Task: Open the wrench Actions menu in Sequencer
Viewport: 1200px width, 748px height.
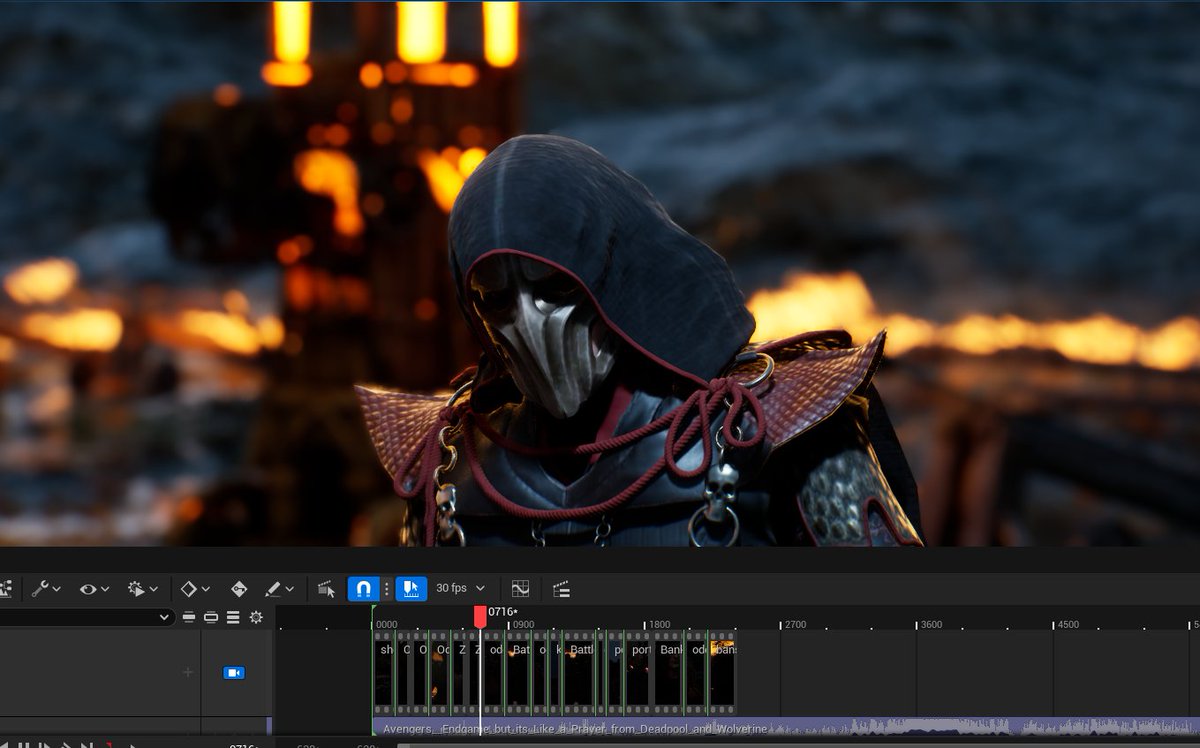Action: click(46, 589)
